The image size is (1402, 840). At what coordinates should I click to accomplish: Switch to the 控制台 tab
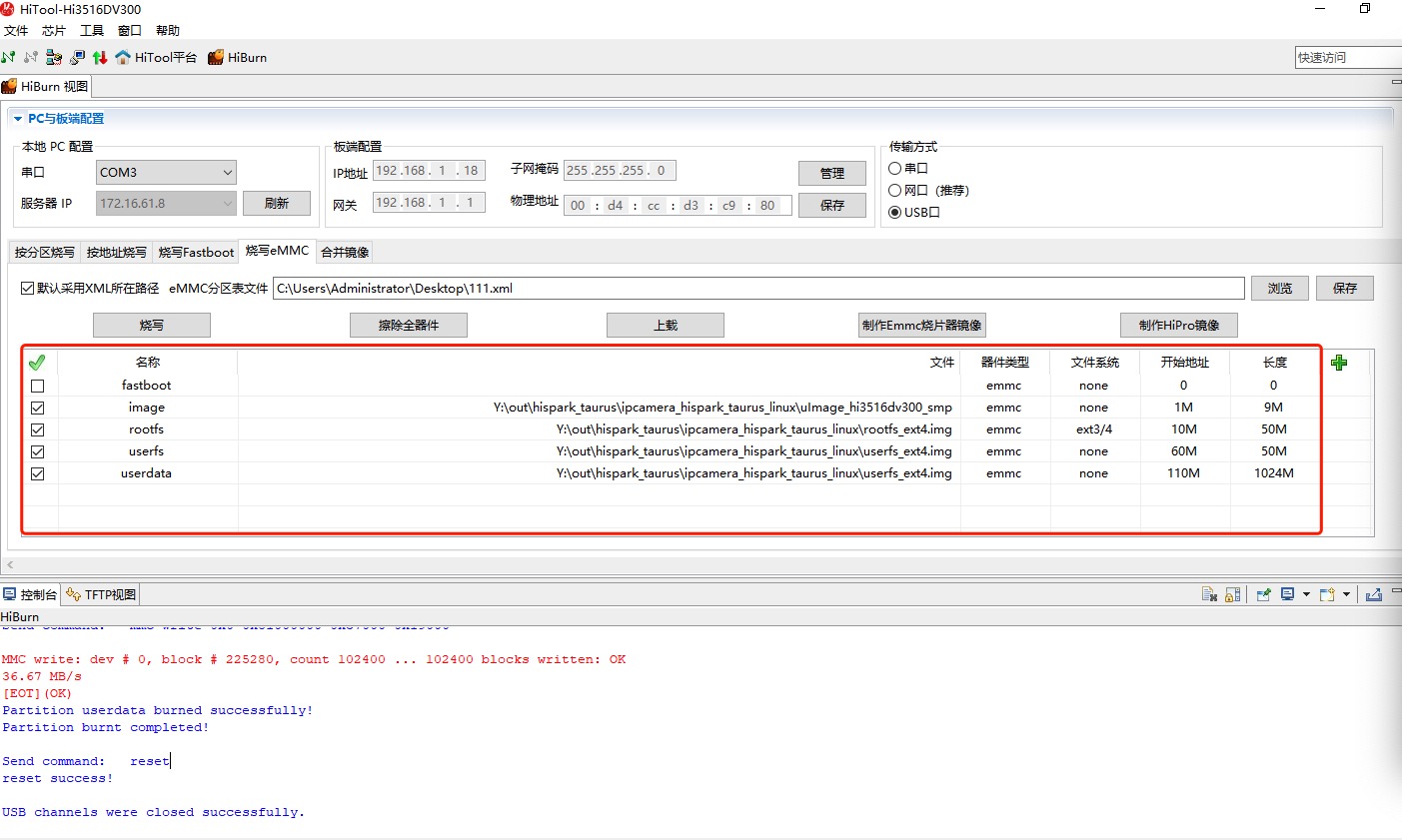30,594
